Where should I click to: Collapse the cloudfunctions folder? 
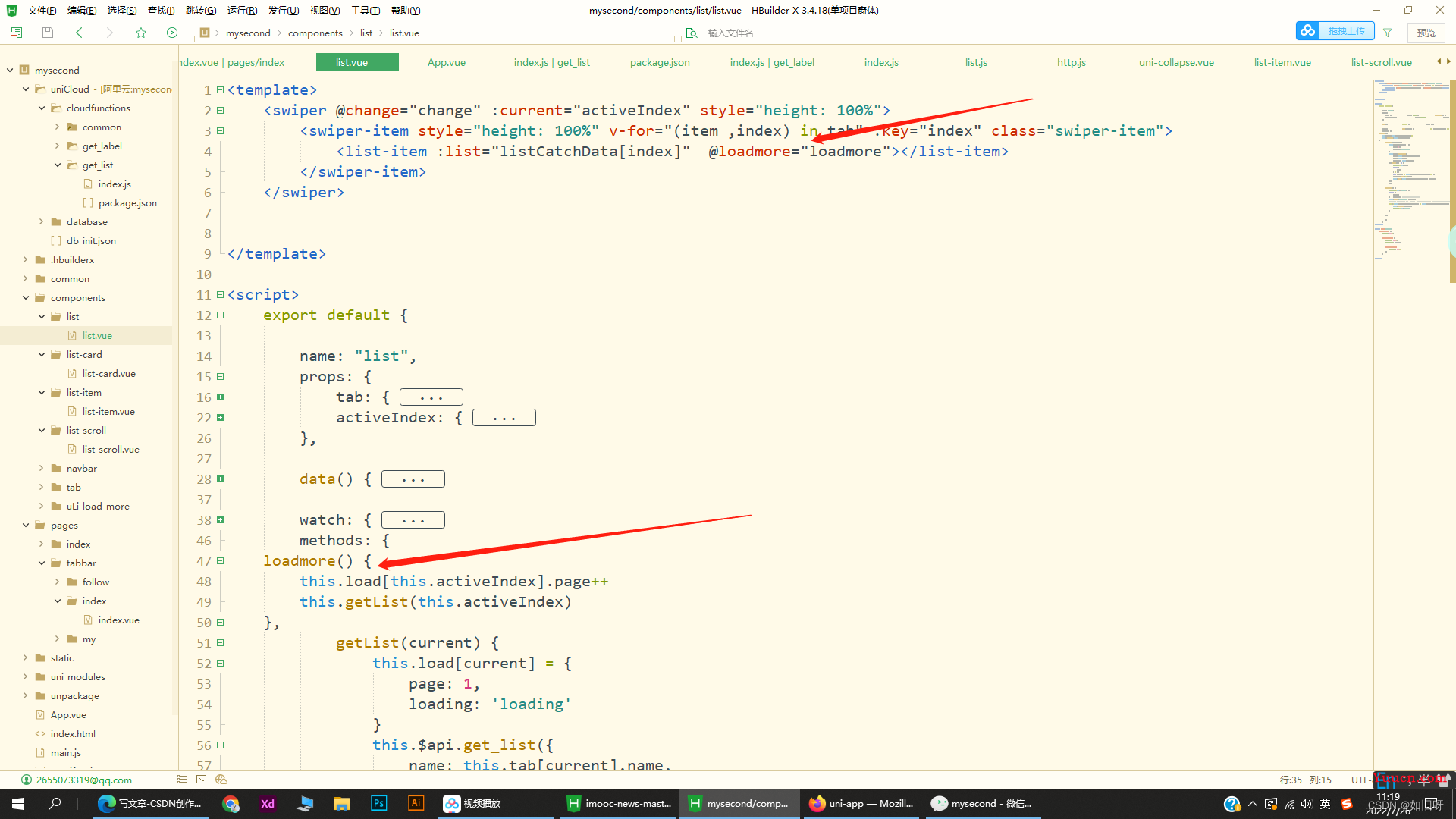pyautogui.click(x=42, y=108)
